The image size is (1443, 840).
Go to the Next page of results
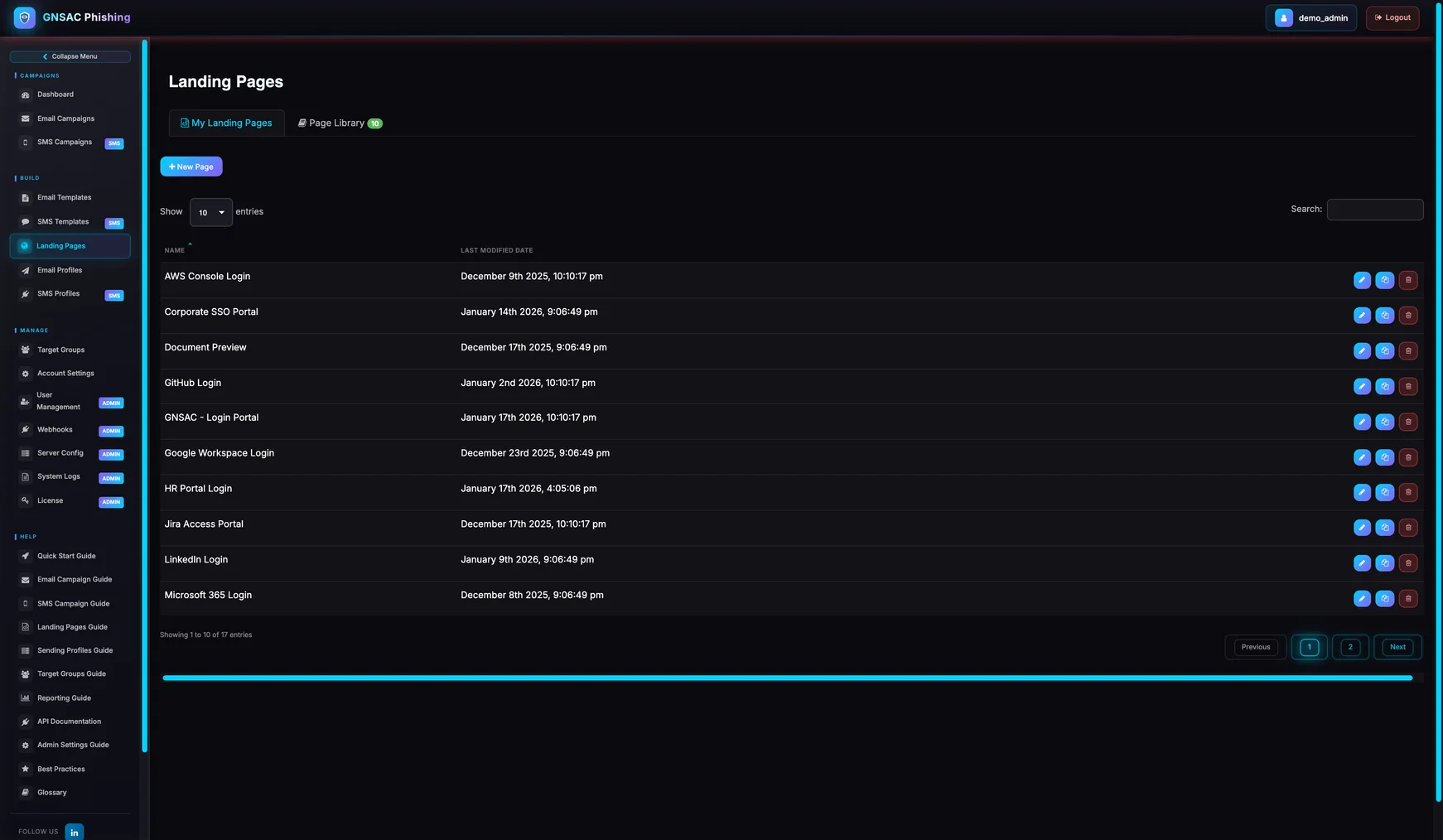pos(1397,647)
